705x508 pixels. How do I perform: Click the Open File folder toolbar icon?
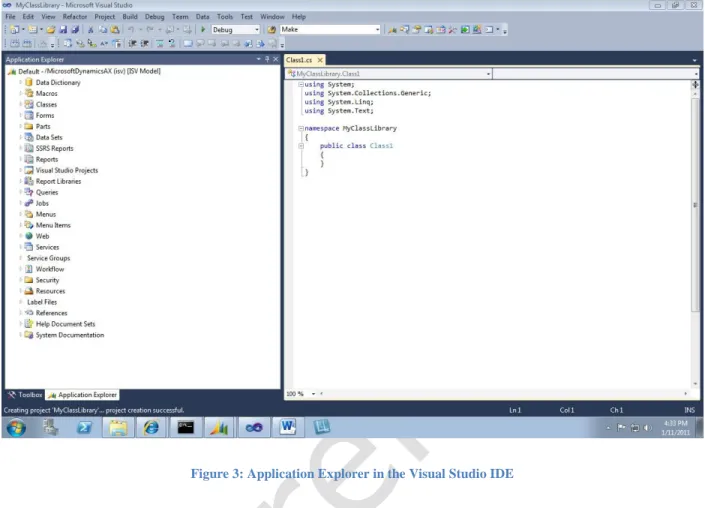click(x=51, y=30)
